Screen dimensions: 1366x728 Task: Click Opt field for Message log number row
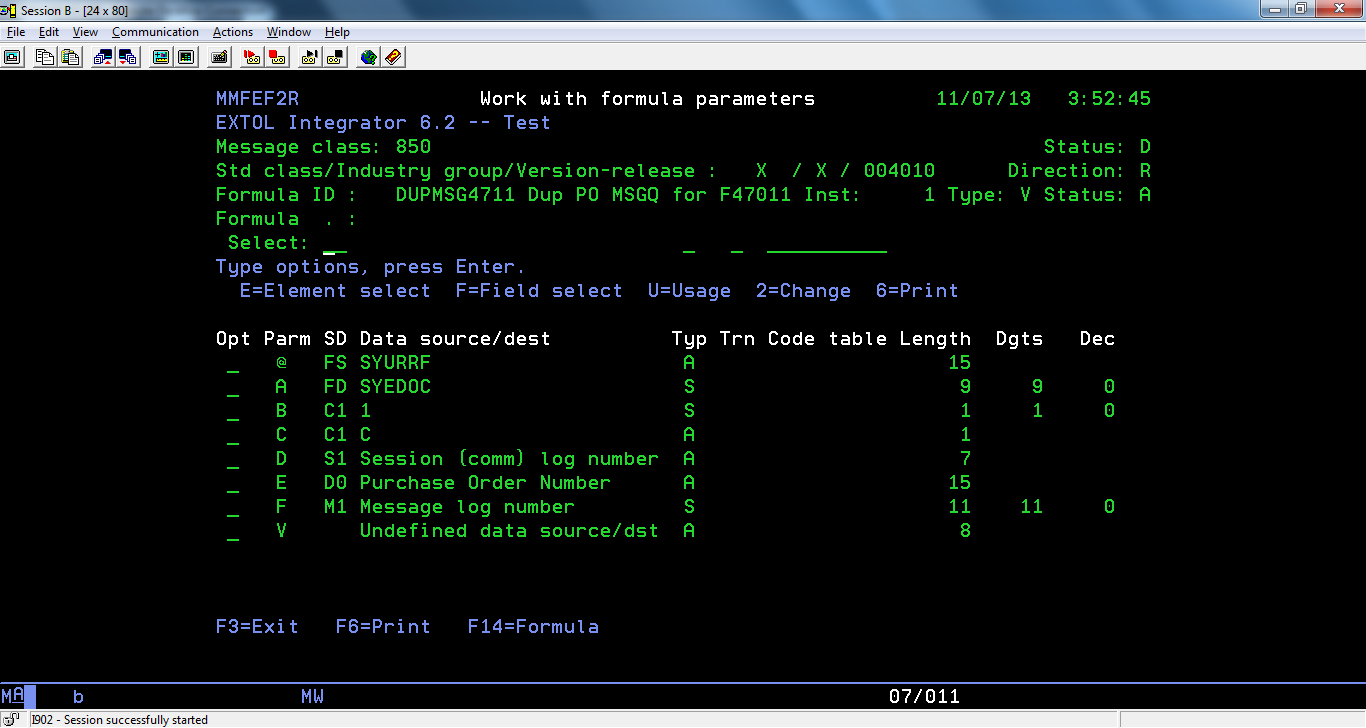coord(233,507)
